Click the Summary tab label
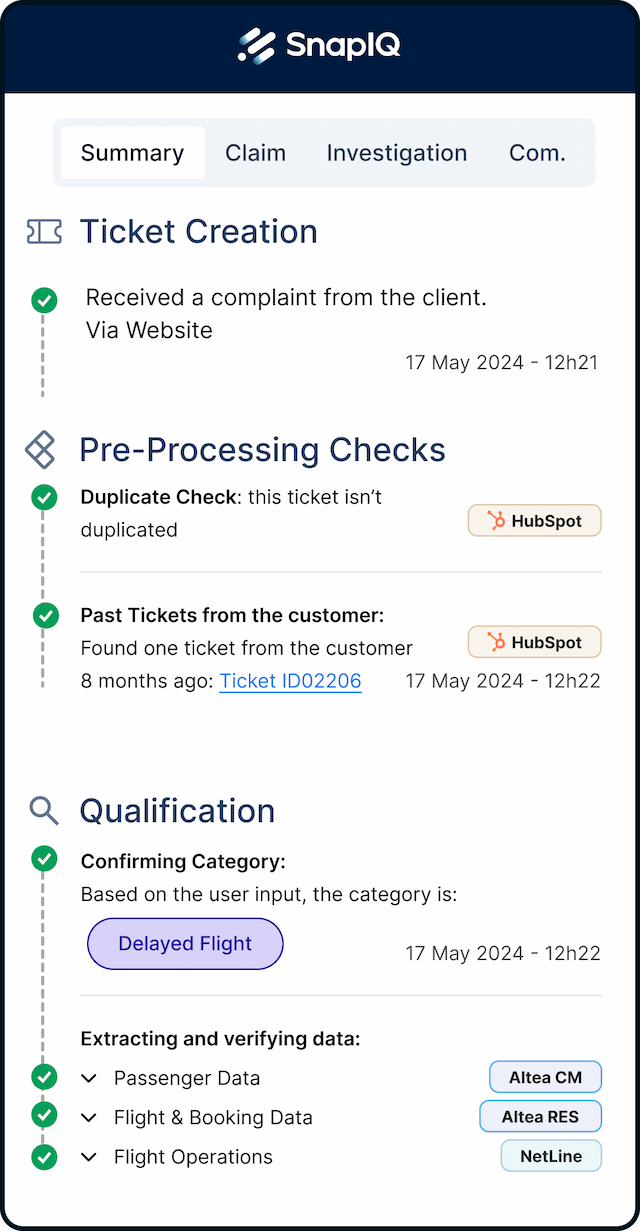 tap(131, 152)
